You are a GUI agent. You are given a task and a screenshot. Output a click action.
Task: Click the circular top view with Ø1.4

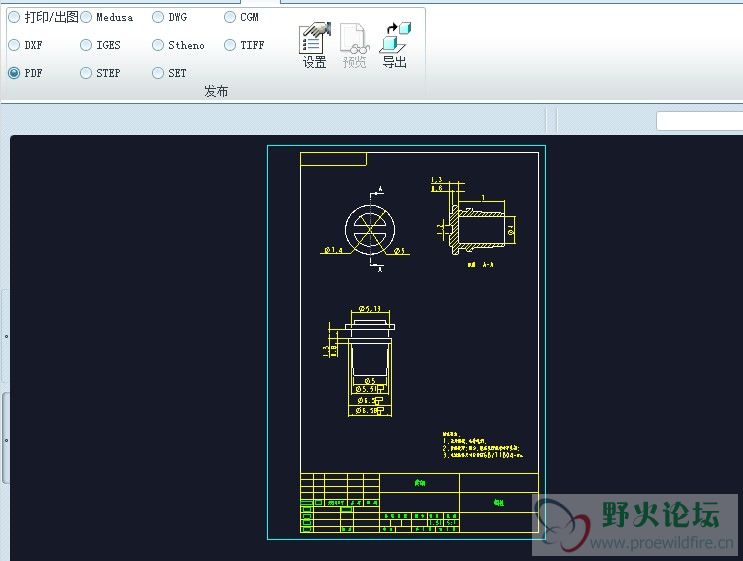coord(370,230)
